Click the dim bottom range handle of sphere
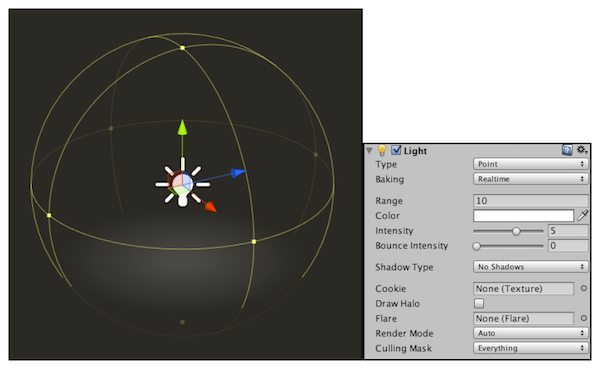 [x=183, y=322]
